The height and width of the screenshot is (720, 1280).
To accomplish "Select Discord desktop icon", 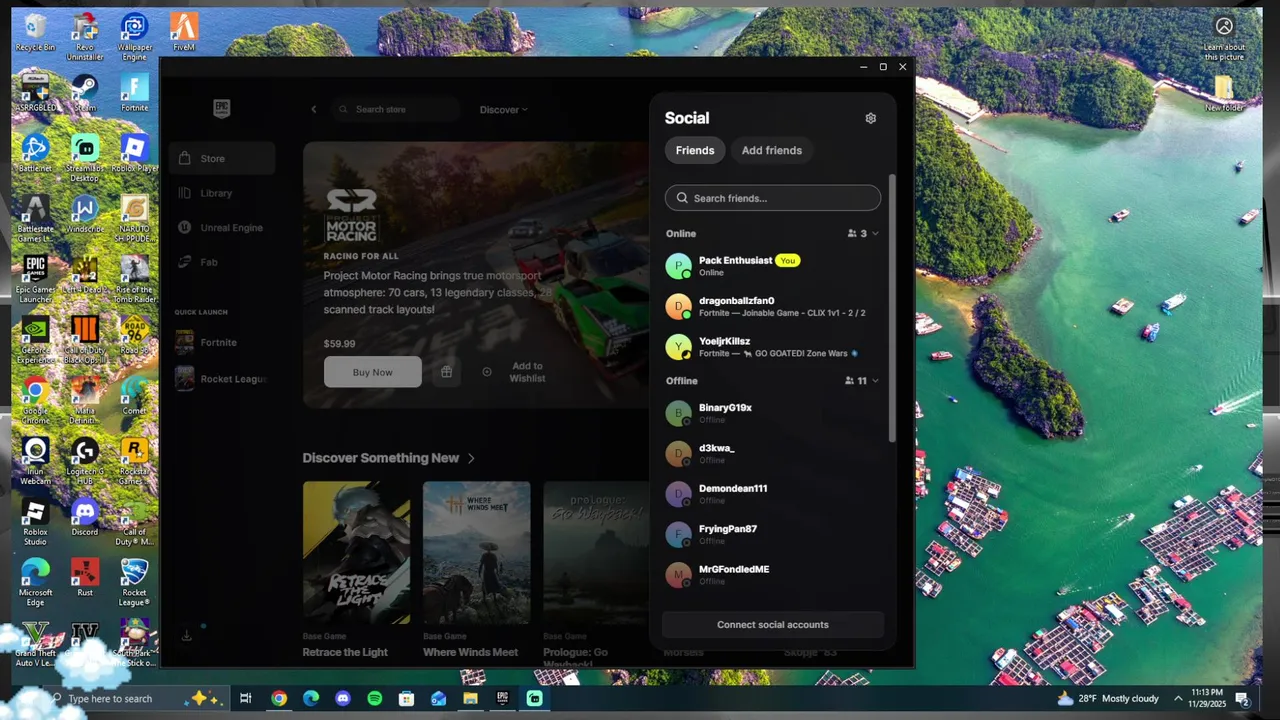I will [x=85, y=518].
